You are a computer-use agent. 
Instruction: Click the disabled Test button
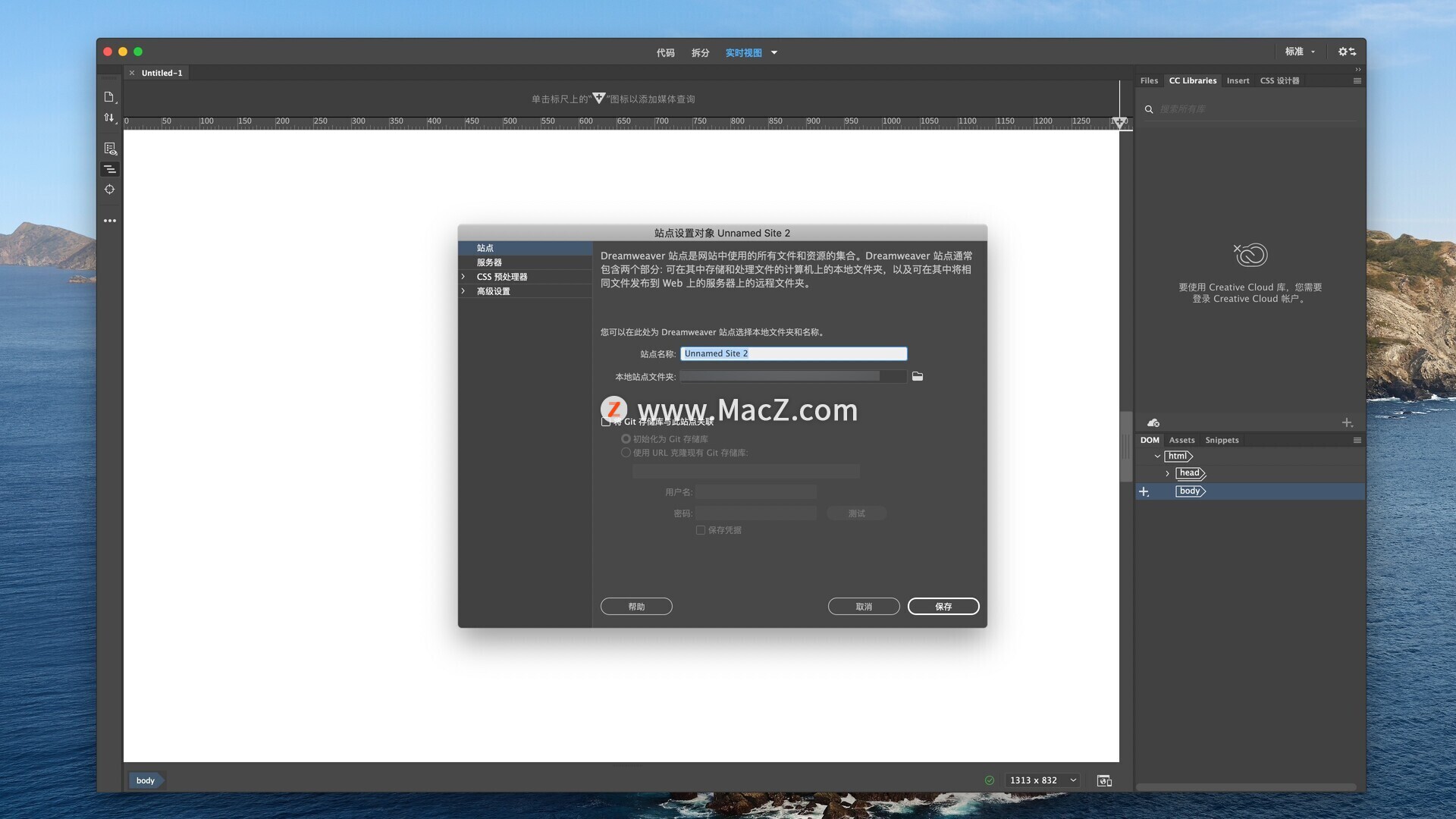click(856, 513)
